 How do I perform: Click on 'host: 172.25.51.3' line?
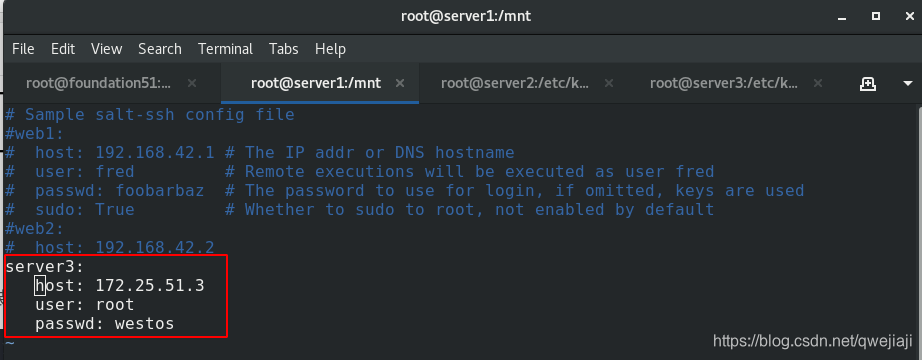[x=119, y=286]
